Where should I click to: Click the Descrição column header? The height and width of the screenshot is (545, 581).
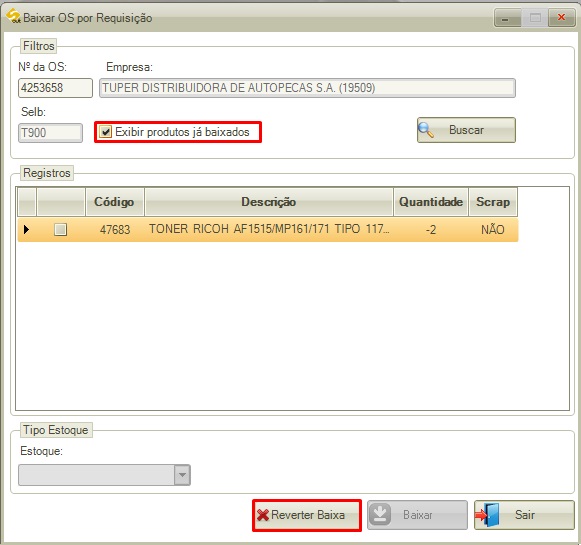coord(269,202)
